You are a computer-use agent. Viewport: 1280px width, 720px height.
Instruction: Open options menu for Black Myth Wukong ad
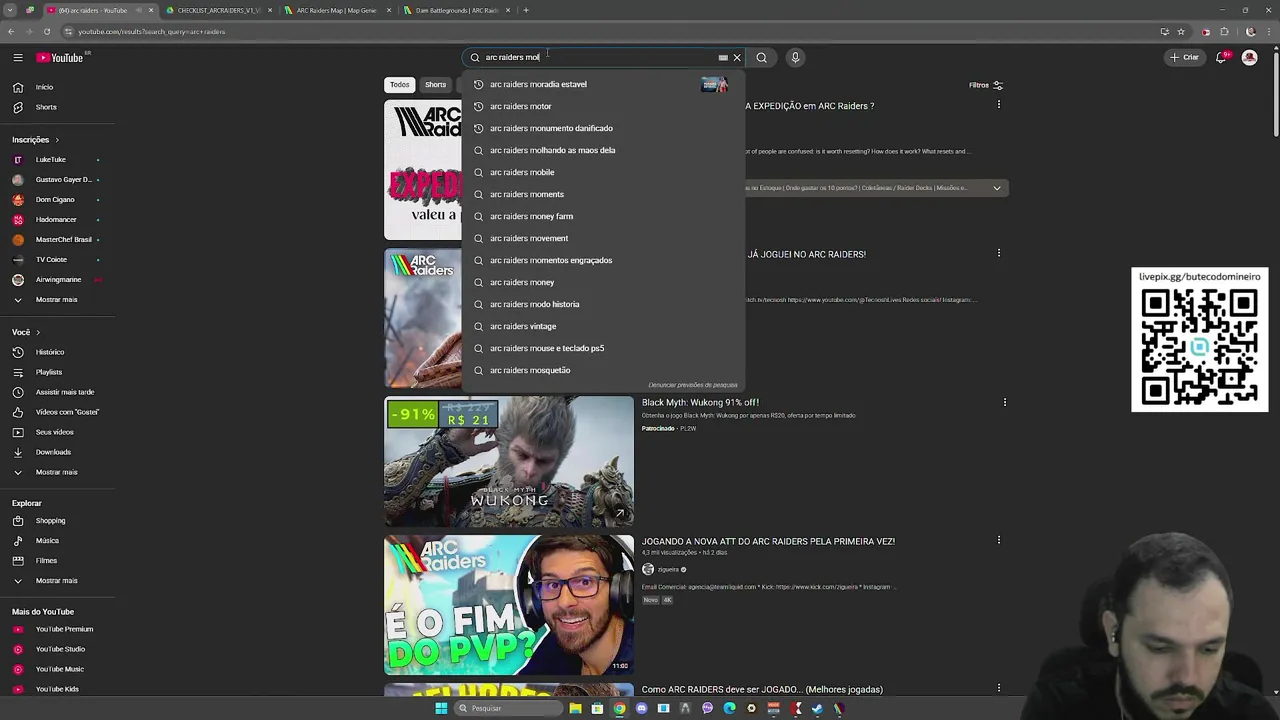pos(1005,402)
